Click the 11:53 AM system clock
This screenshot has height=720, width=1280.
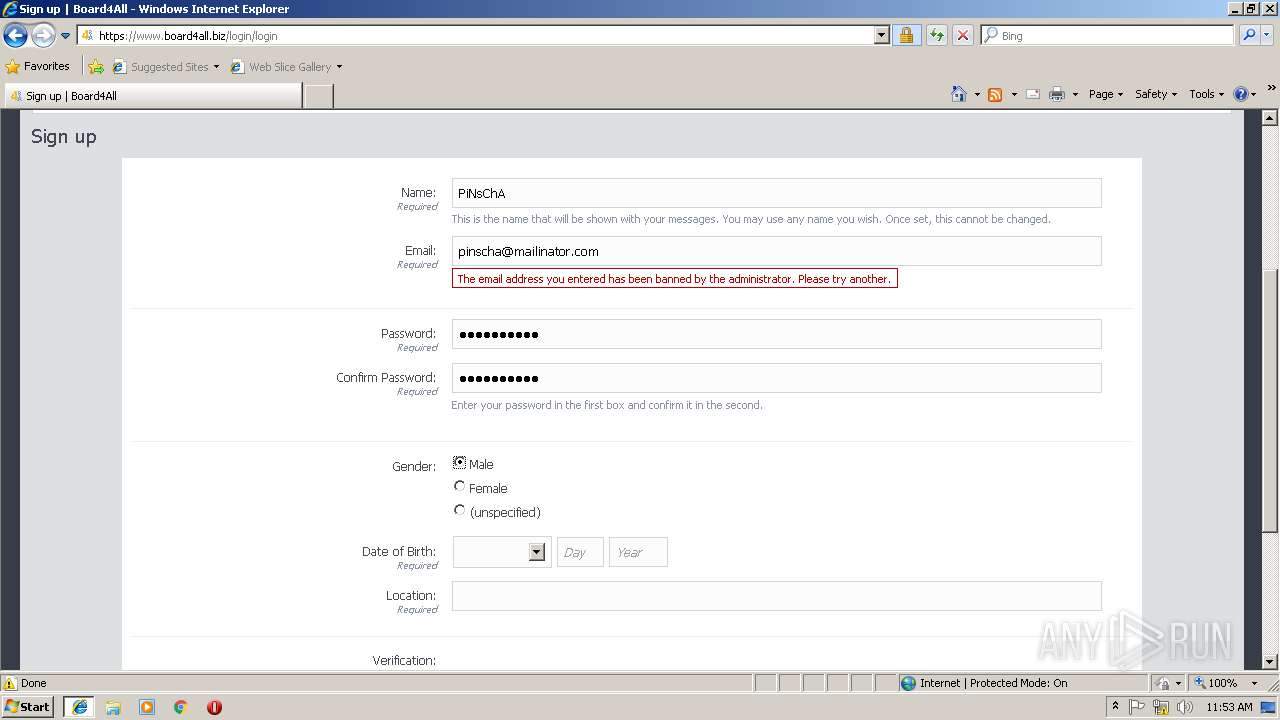coord(1229,707)
